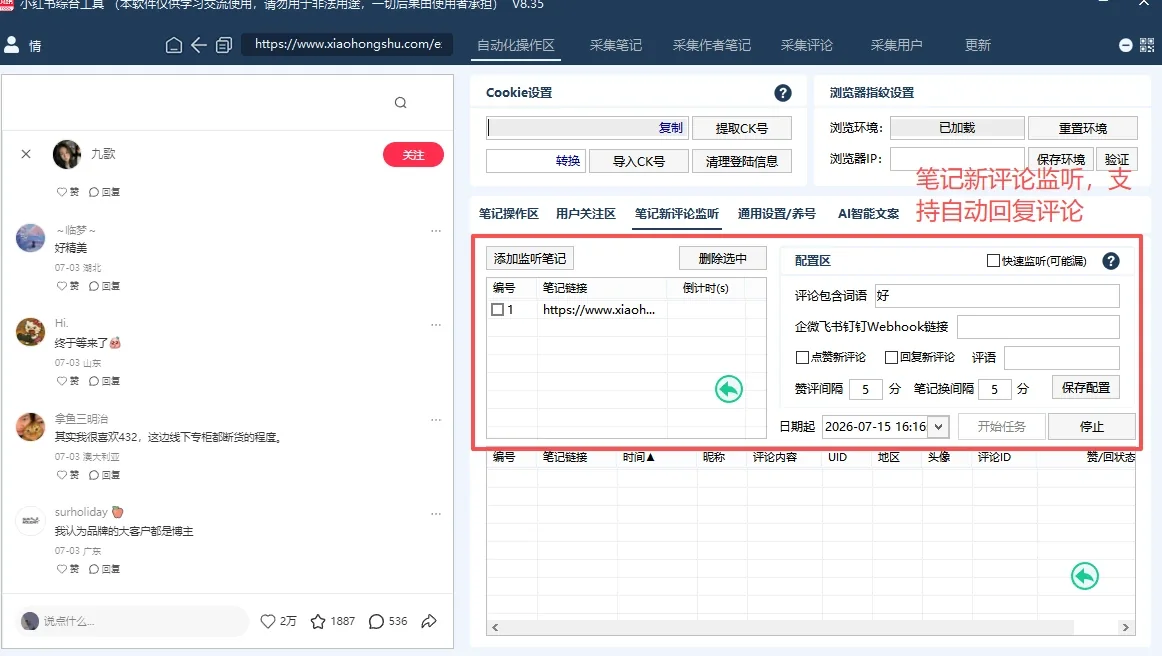Open the 日期起 datetime dropdown arrow
The height and width of the screenshot is (656, 1162).
[x=938, y=427]
